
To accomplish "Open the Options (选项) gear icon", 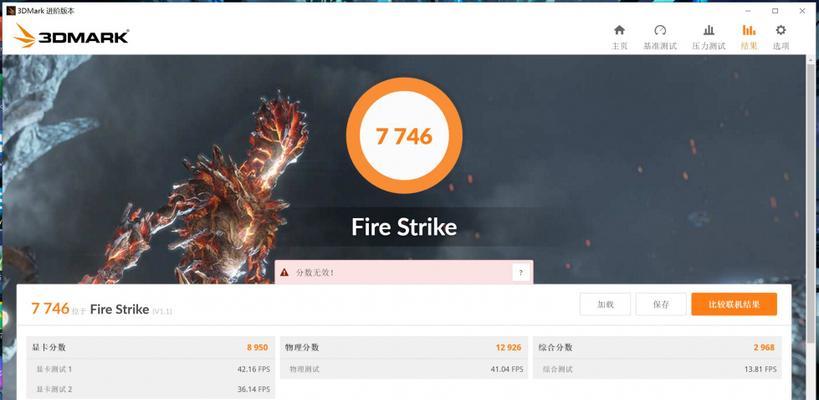I will click(x=780, y=30).
